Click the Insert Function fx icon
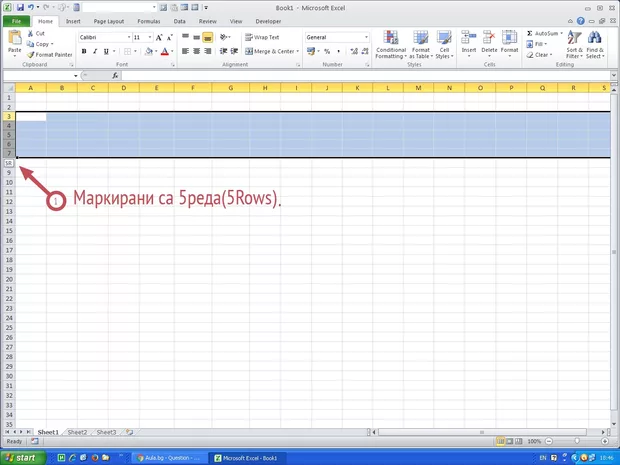620x465 pixels. coord(115,75)
